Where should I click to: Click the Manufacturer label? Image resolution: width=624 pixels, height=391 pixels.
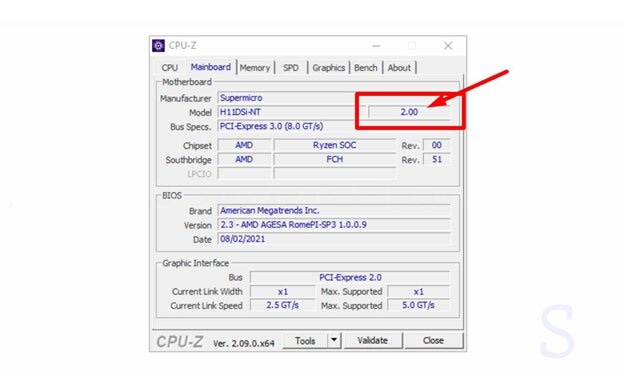click(185, 98)
